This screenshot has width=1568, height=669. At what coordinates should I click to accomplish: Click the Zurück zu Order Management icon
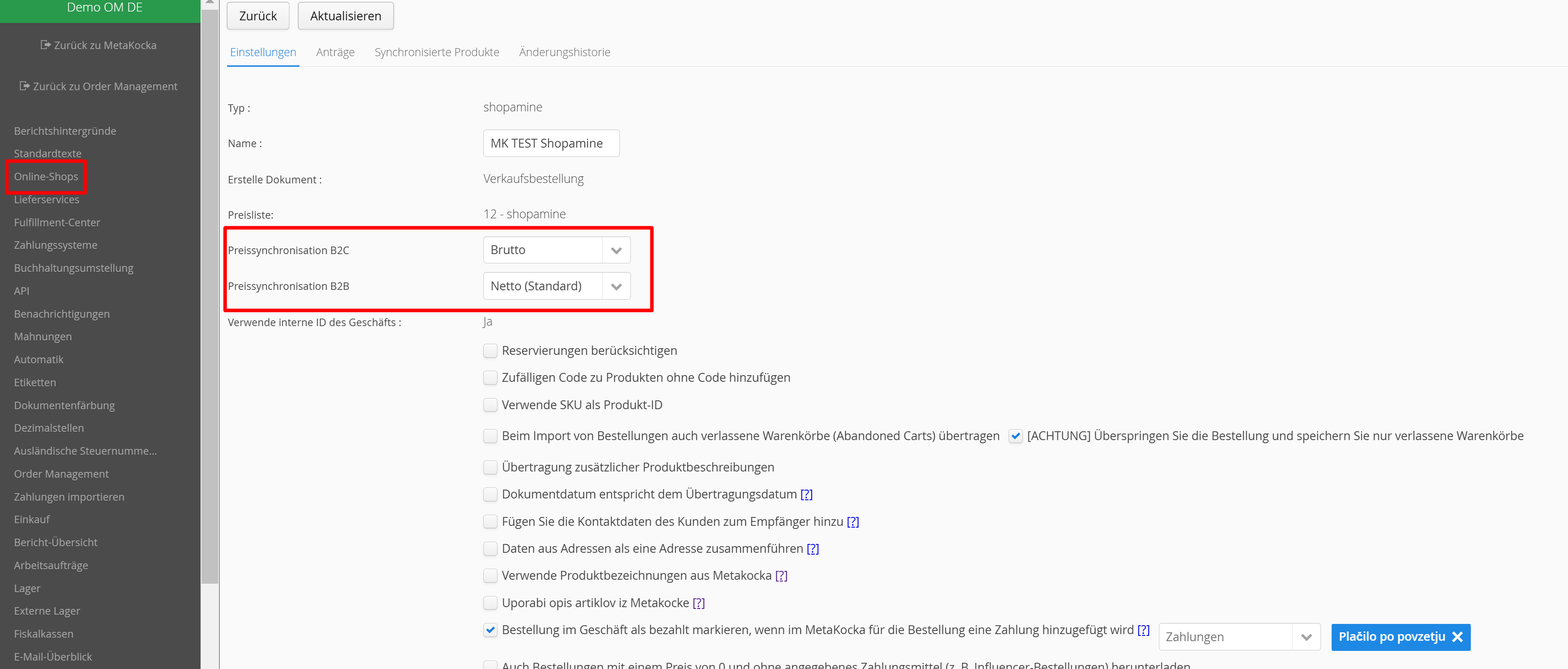[24, 86]
